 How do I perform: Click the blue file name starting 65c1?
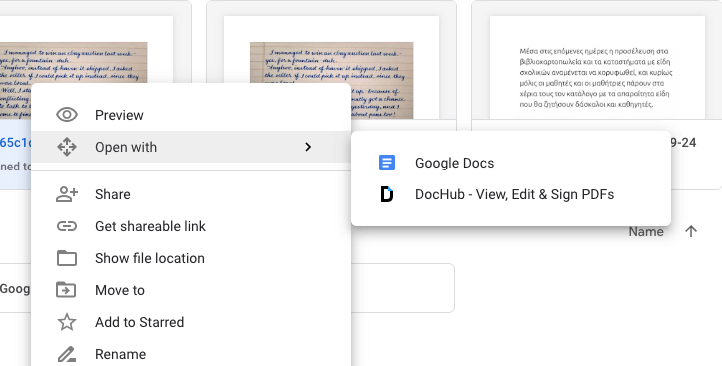point(16,143)
